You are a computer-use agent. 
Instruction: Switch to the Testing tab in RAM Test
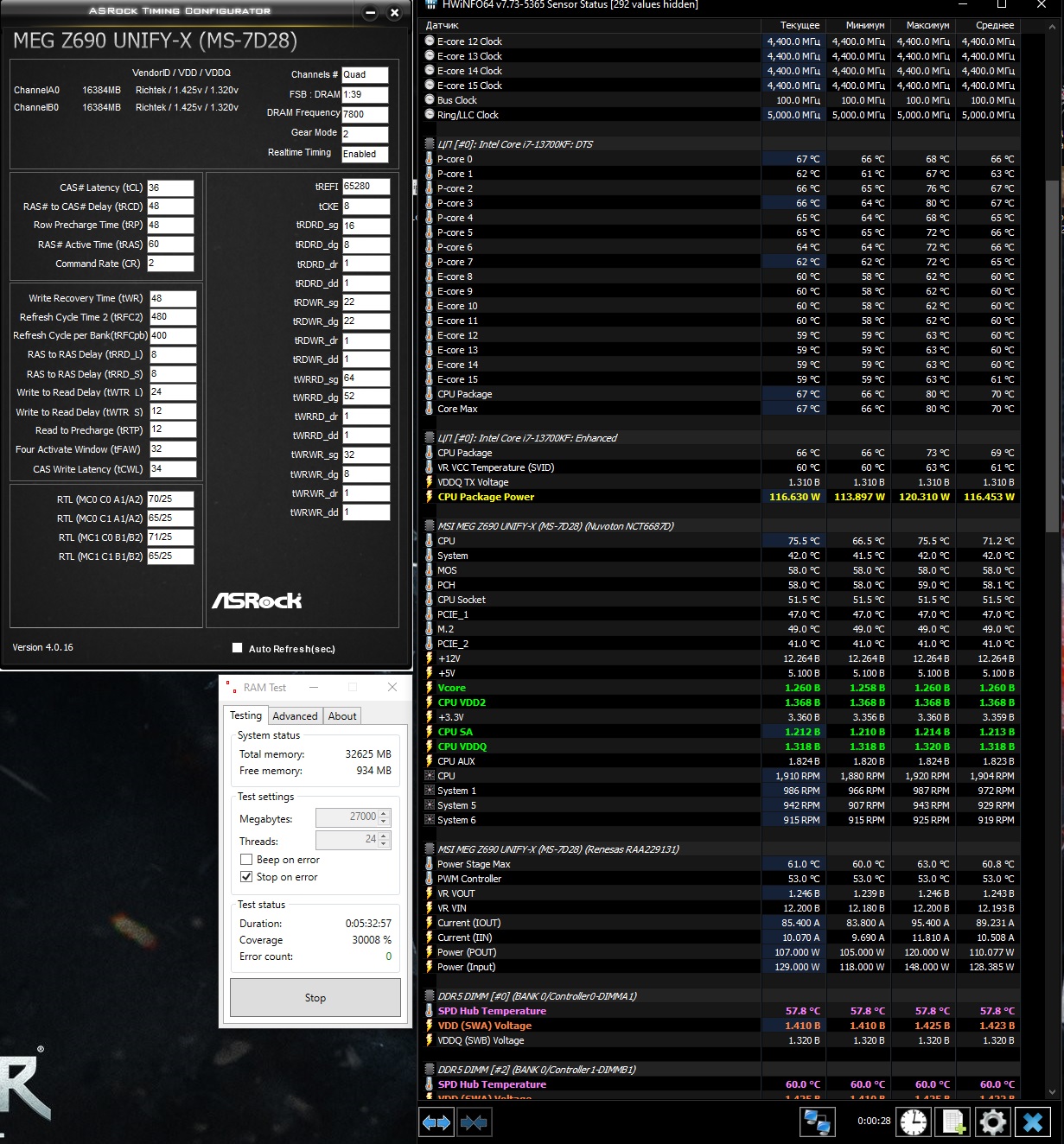[245, 715]
